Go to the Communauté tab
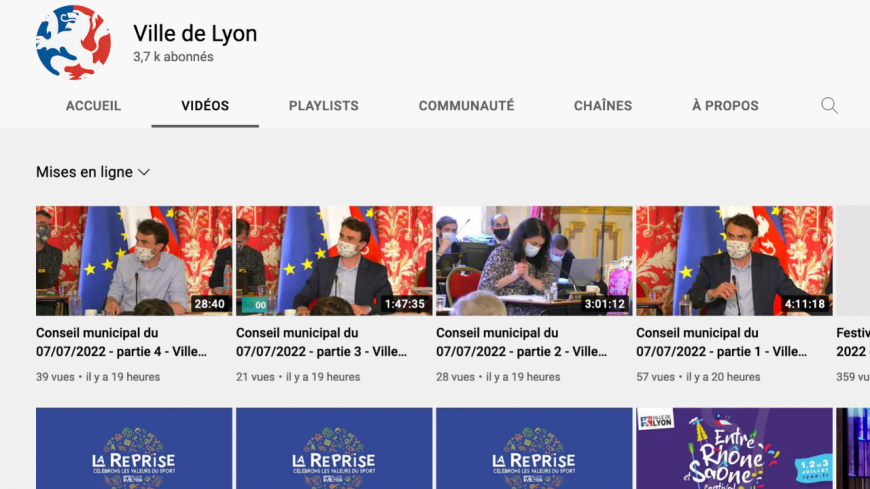Viewport: 870px width, 489px height. [466, 106]
